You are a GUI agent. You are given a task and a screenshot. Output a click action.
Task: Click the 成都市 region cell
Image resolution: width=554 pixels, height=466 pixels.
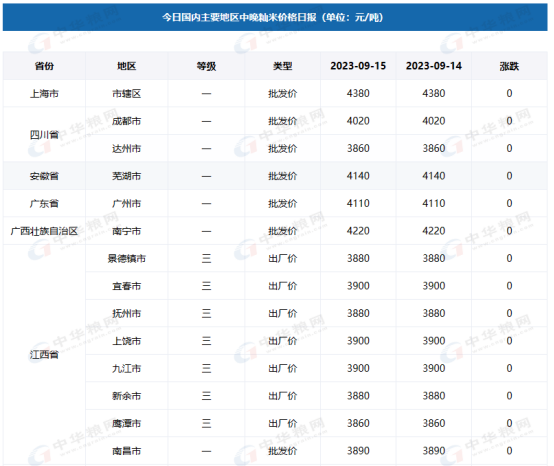126,121
